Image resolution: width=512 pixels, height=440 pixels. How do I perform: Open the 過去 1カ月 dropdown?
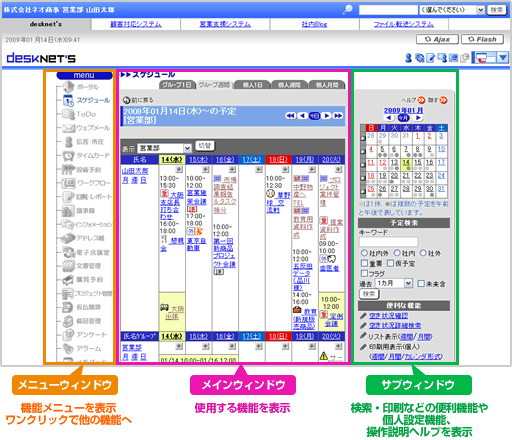394,283
